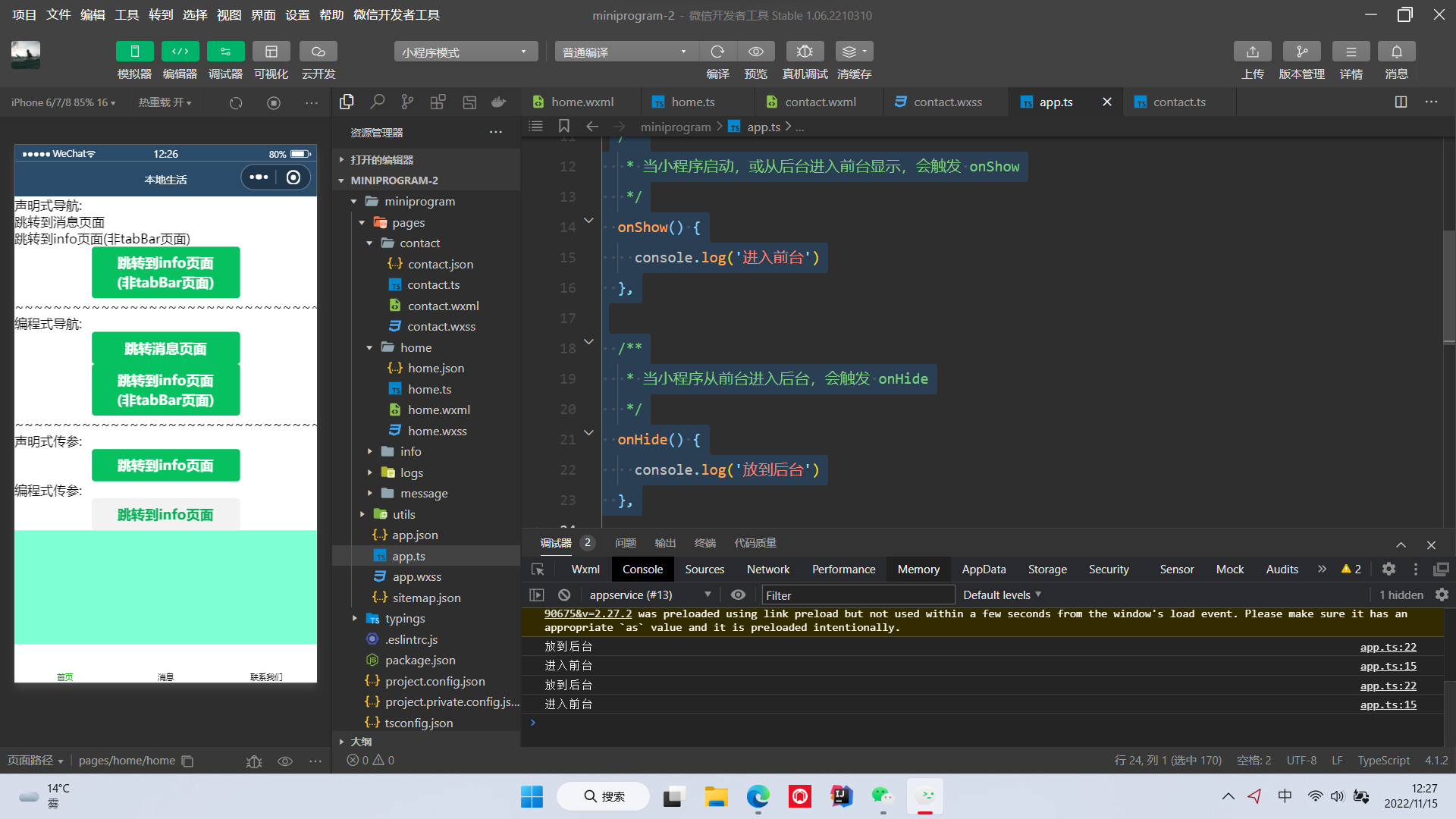This screenshot has width=1456, height=819.
Task: Click the compile refresh icon
Action: tap(717, 52)
